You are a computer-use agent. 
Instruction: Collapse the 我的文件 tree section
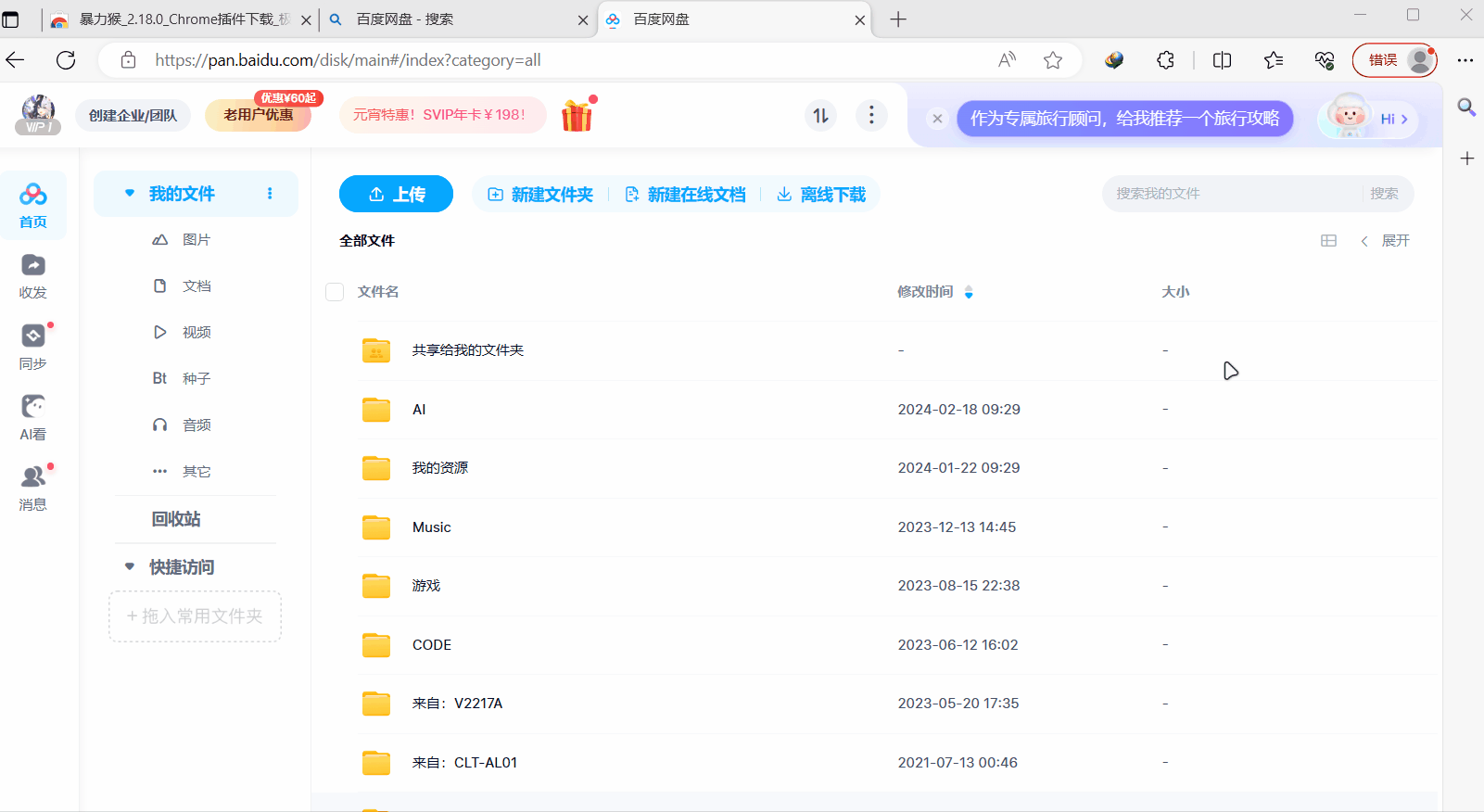tap(130, 194)
